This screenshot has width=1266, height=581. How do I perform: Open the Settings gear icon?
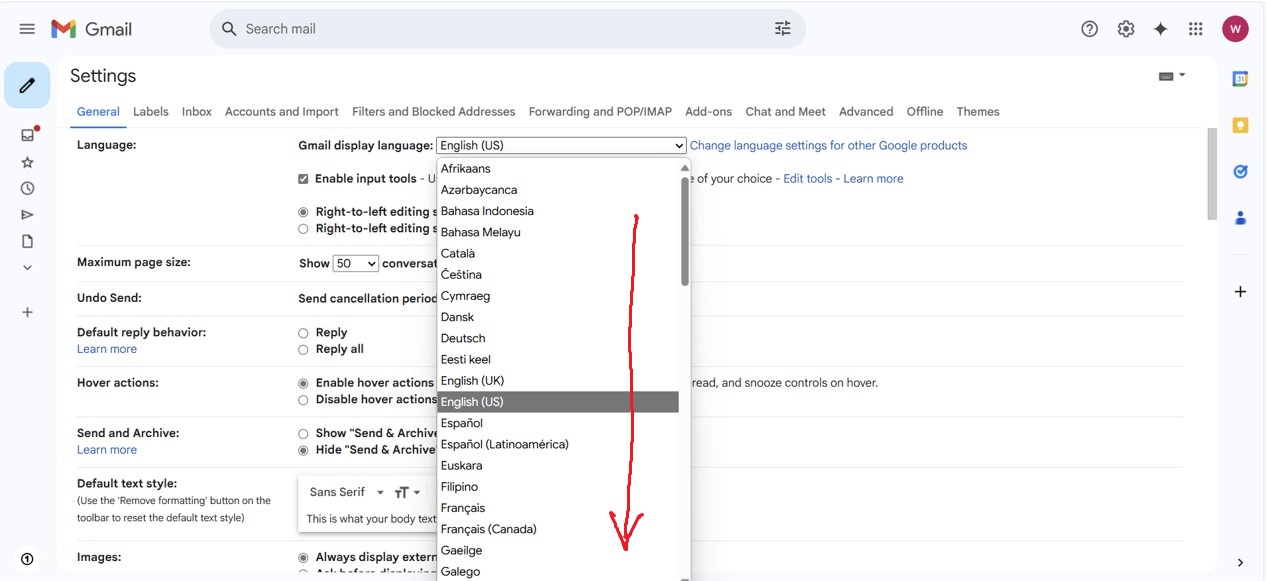1126,29
